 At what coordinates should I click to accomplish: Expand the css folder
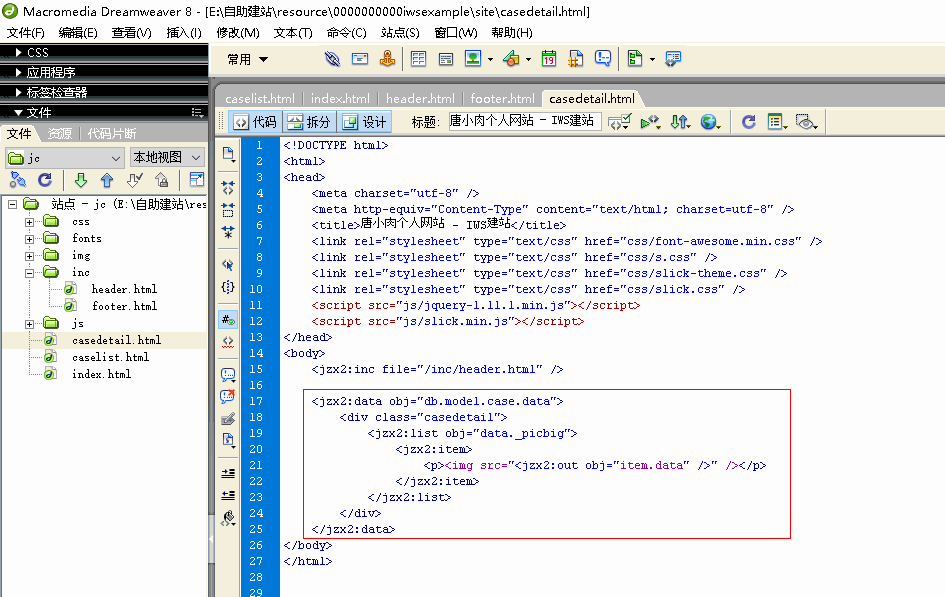coord(29,222)
